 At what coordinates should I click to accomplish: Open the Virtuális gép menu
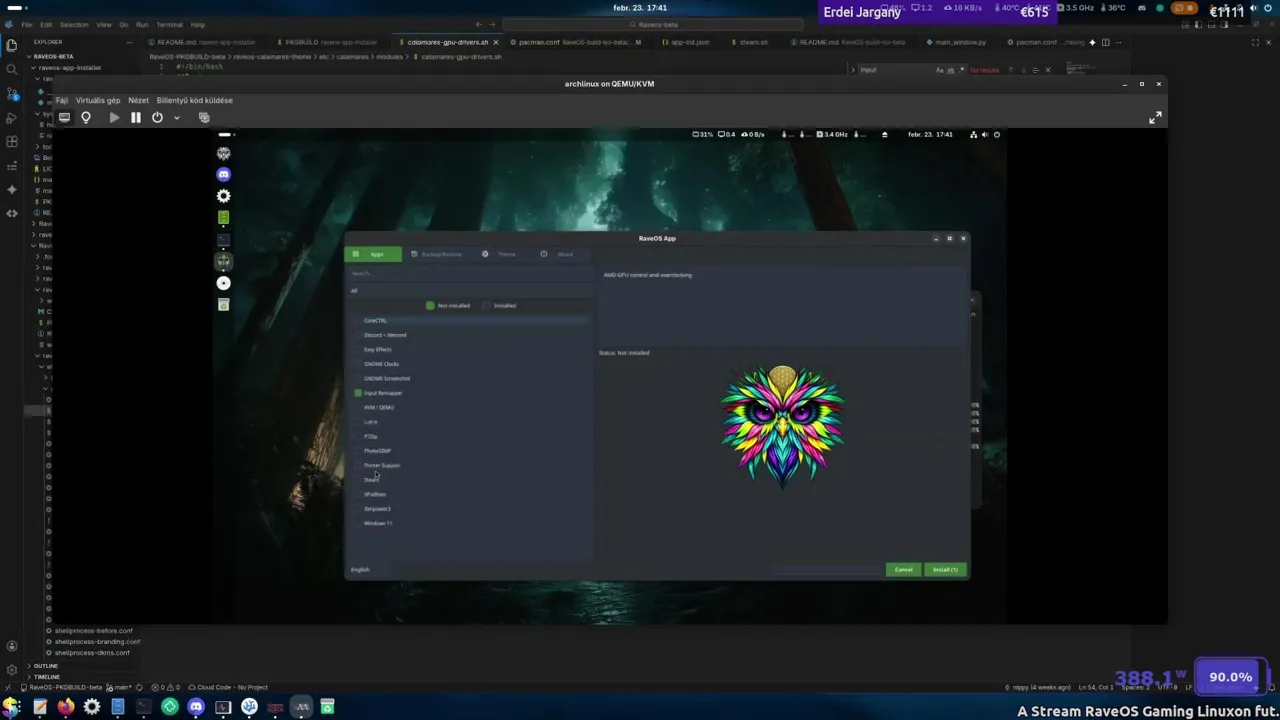click(x=98, y=100)
